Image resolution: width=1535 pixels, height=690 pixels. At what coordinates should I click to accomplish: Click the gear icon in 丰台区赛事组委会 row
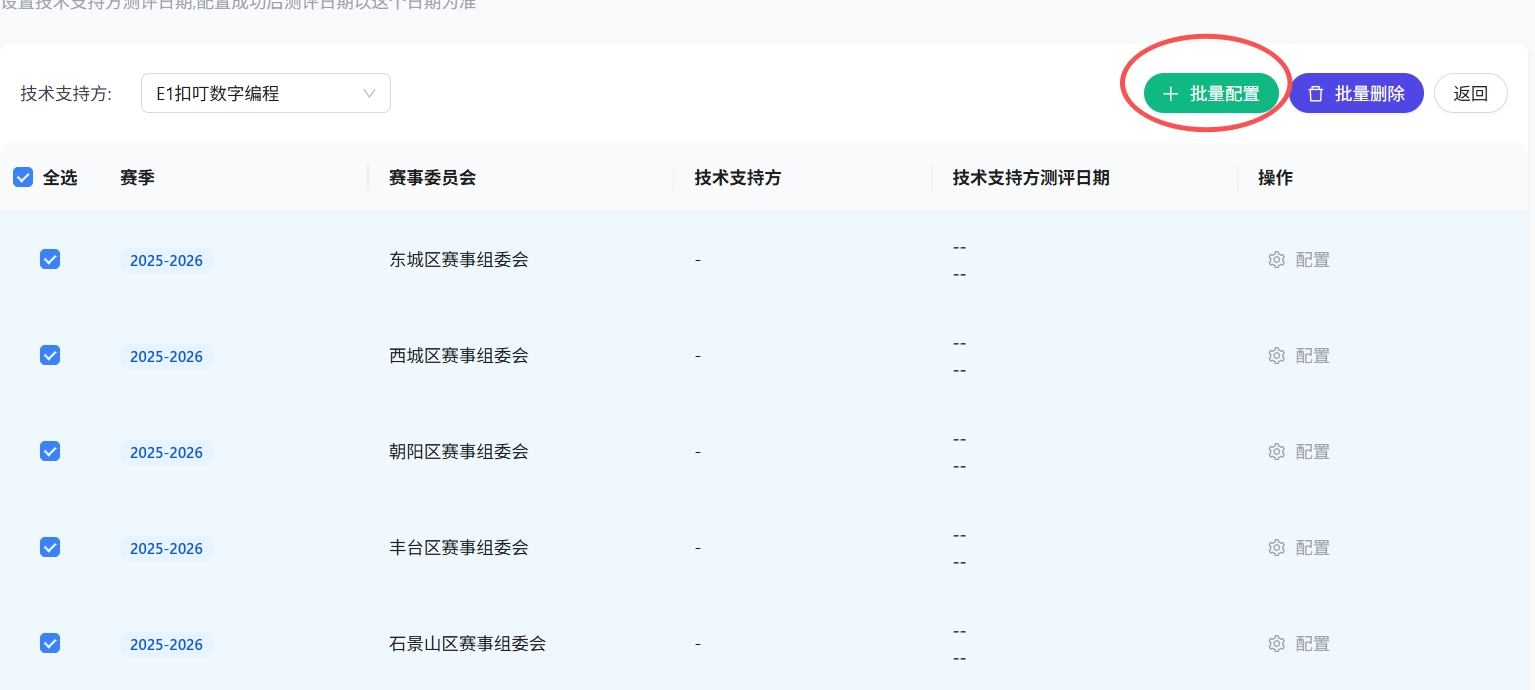pyautogui.click(x=1276, y=548)
